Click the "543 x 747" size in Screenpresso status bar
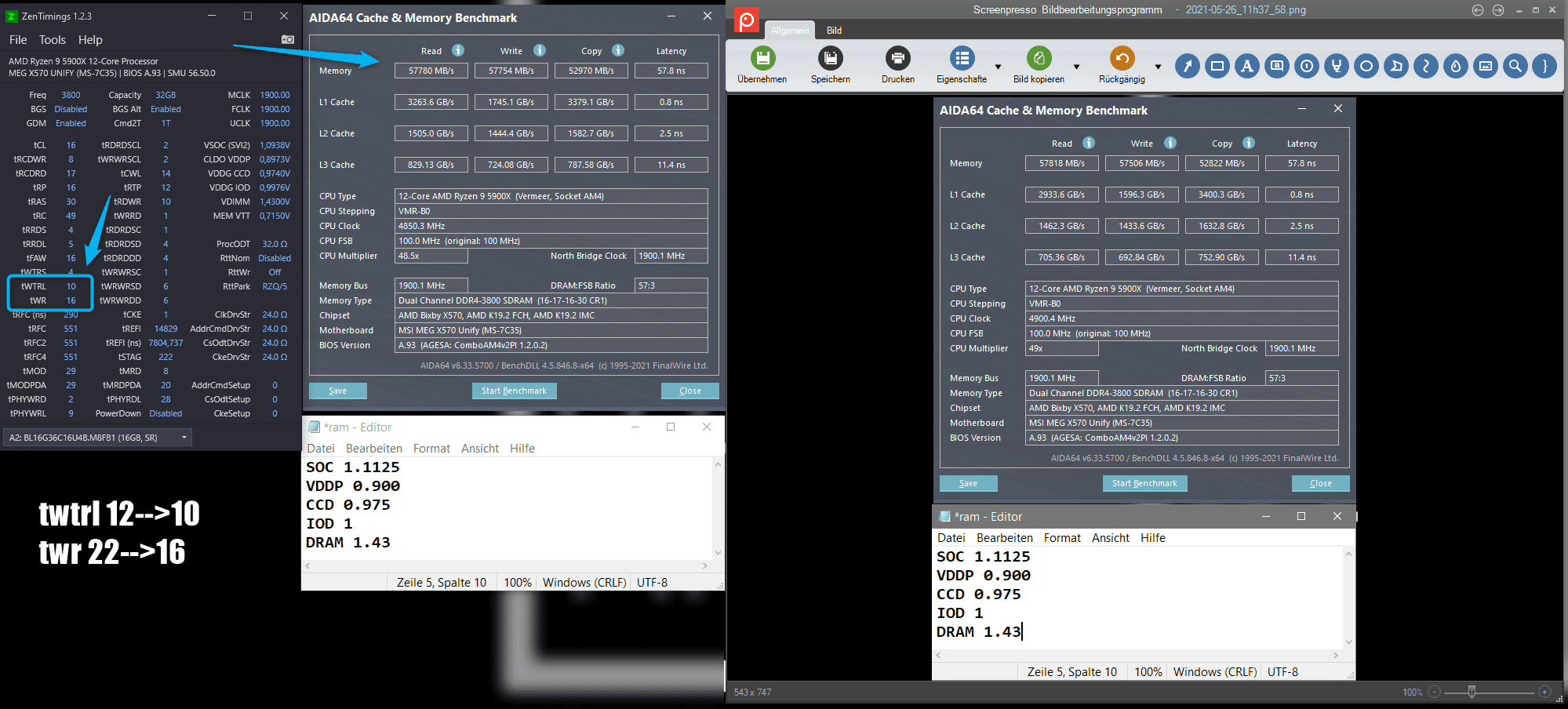Screen dimensions: 1568x709 (753, 693)
